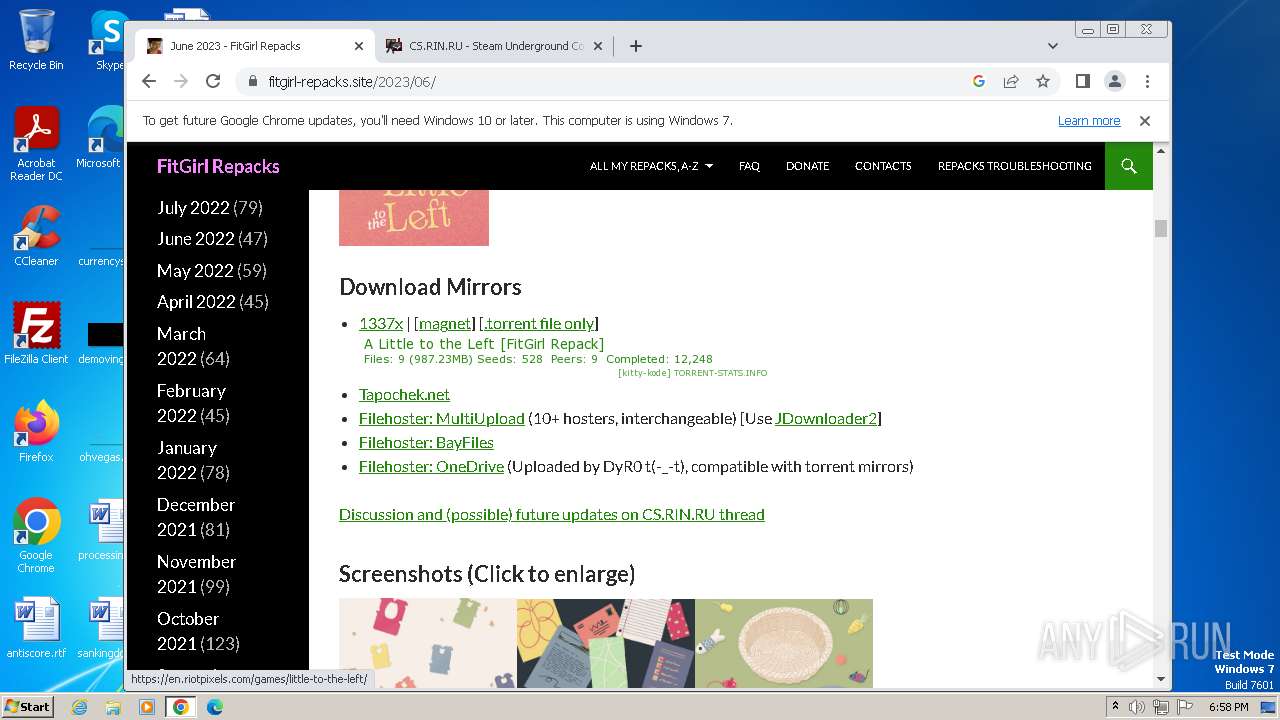Open May 2022 archive

194,270
